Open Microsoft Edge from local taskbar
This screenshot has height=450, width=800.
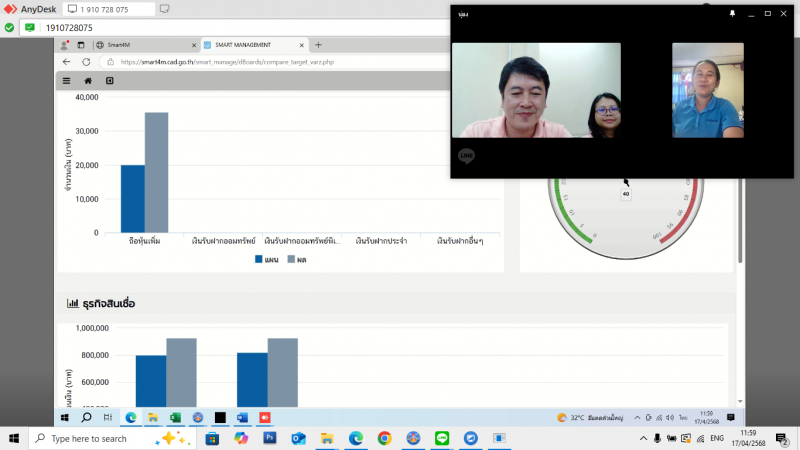coord(356,438)
